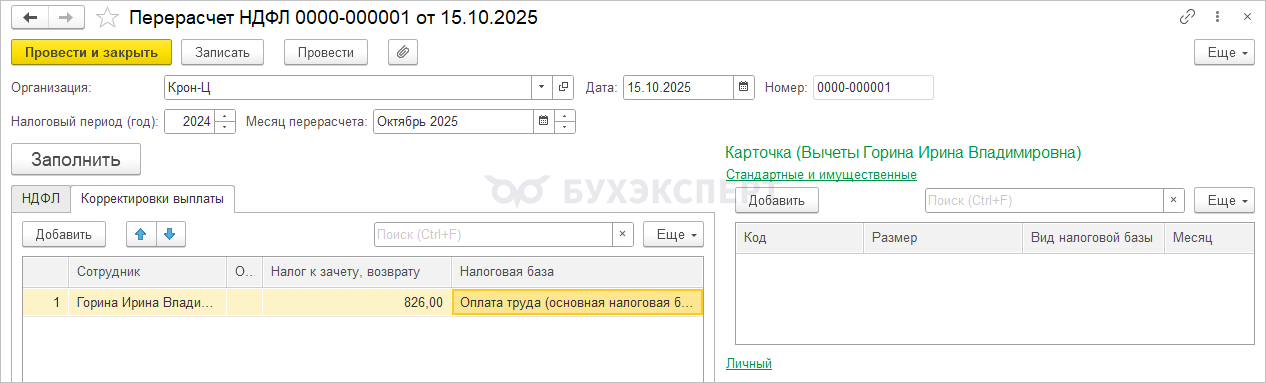Sort by Налоговая база column header

pos(578,272)
